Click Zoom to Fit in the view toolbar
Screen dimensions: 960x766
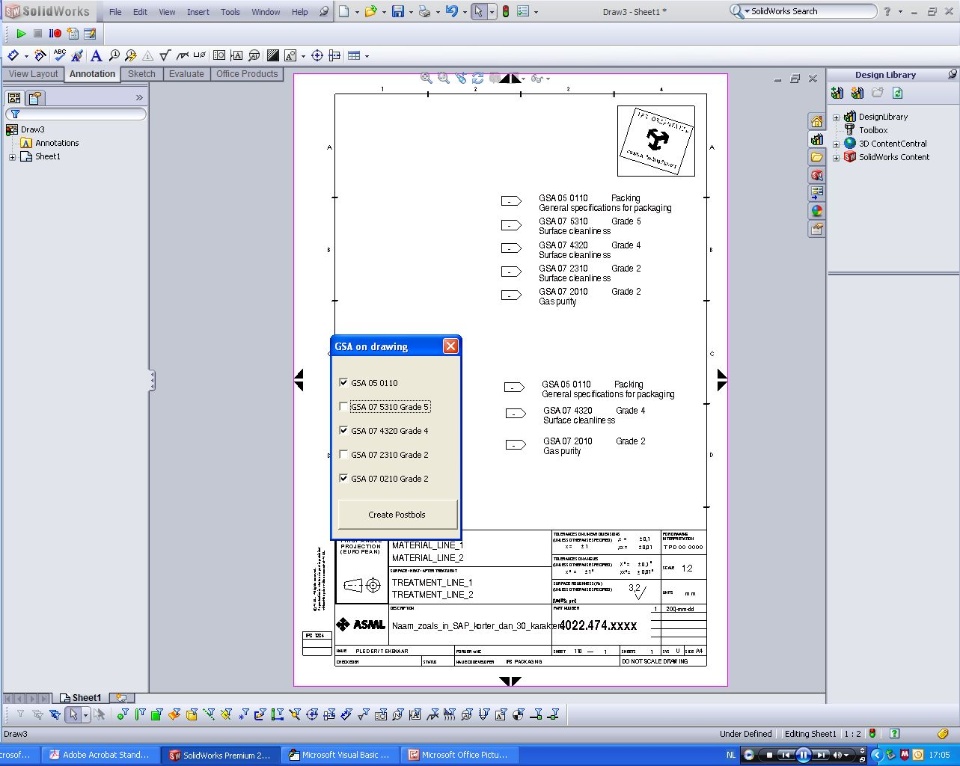426,78
